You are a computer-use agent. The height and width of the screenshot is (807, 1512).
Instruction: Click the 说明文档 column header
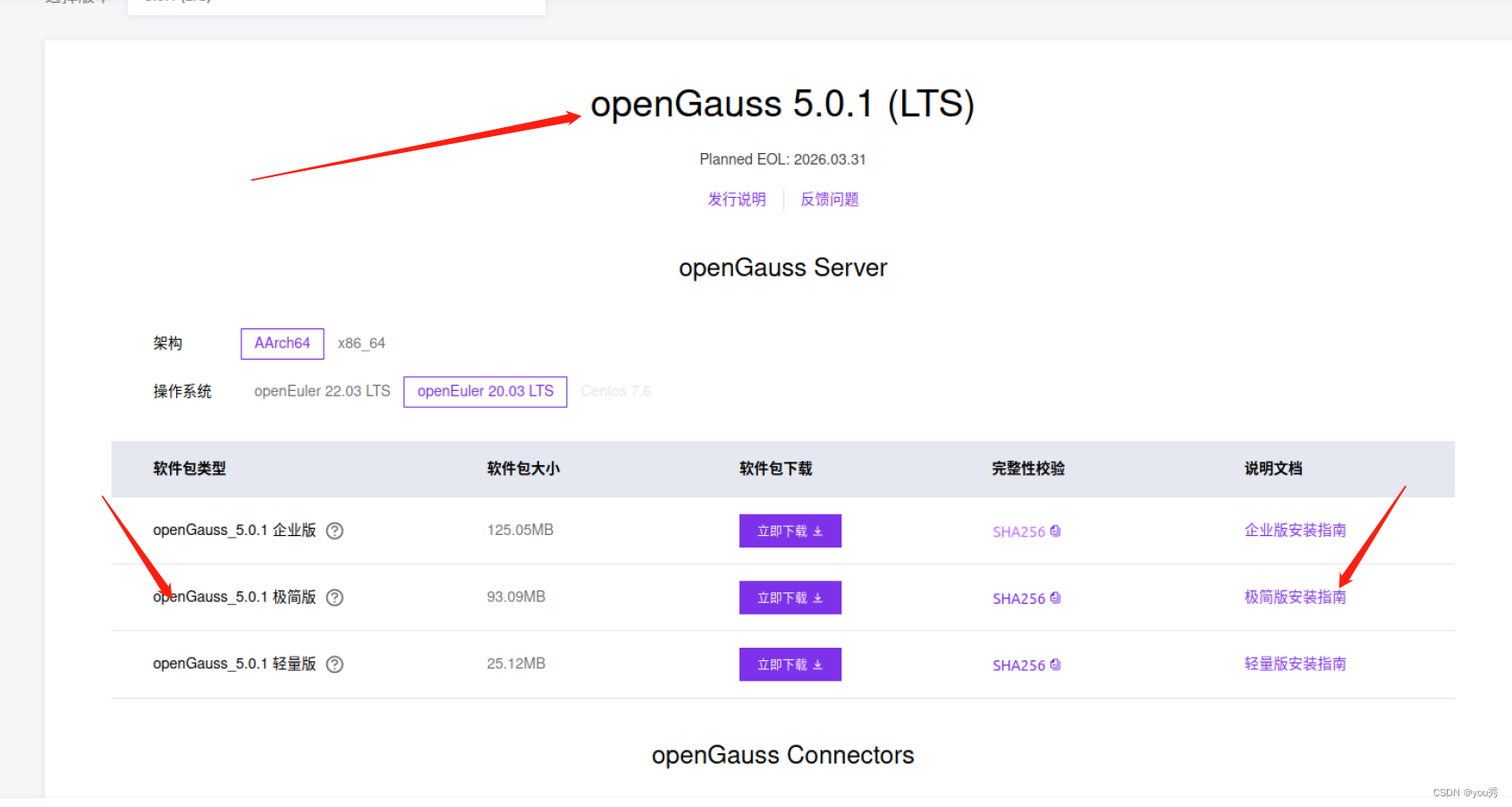(1273, 469)
